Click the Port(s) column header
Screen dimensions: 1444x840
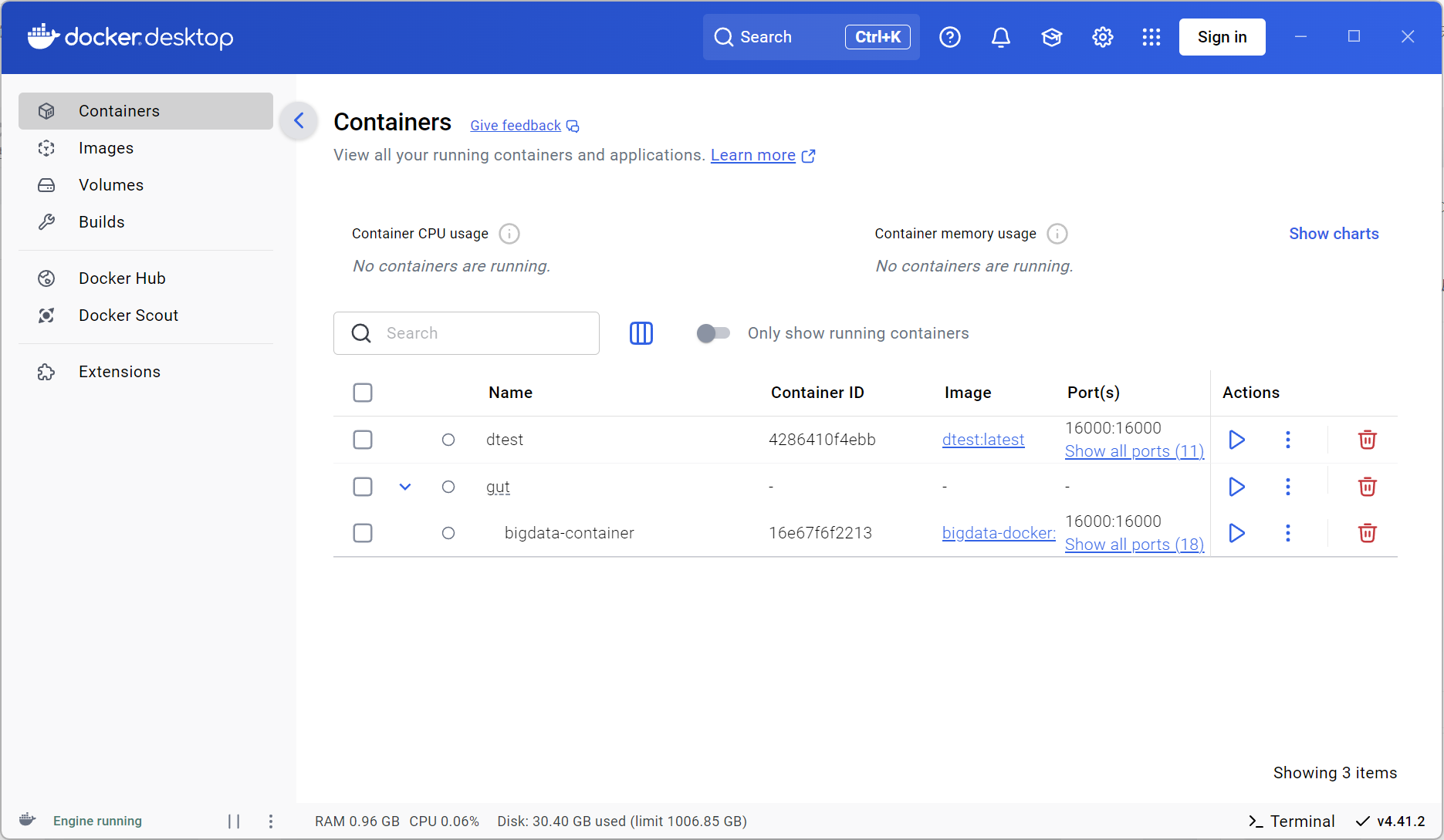coord(1093,393)
